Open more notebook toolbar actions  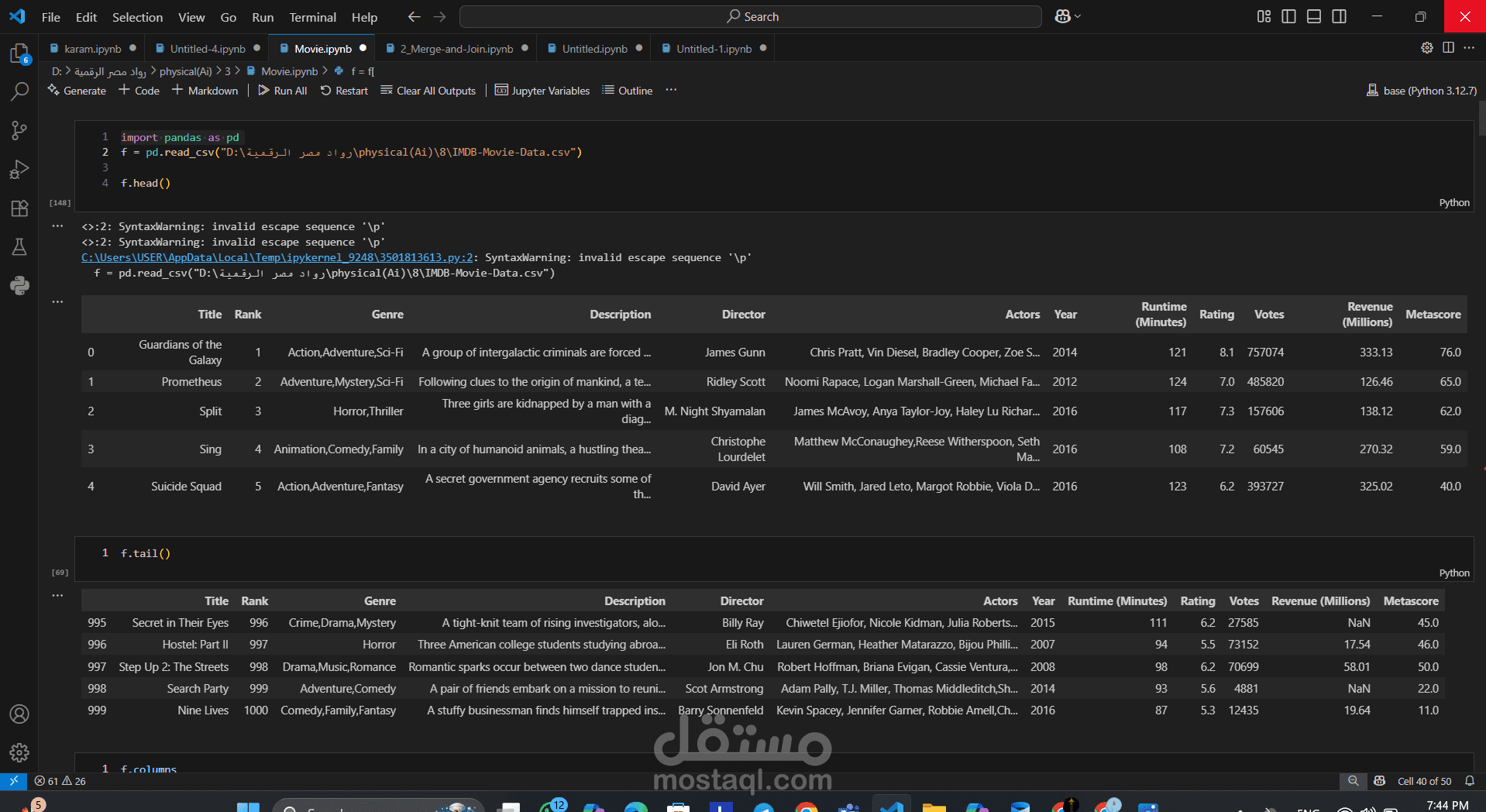tap(671, 90)
